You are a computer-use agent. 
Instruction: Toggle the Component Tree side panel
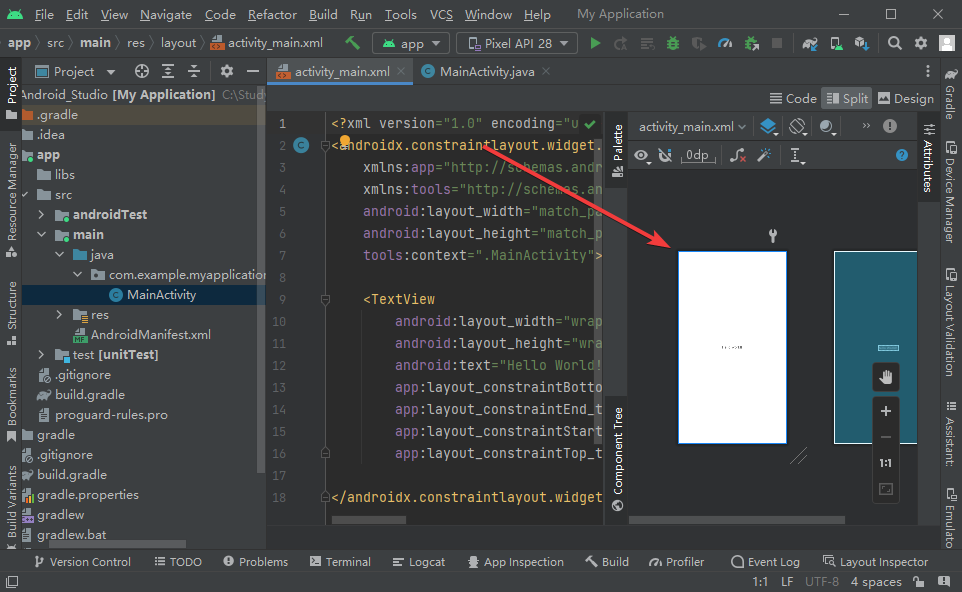[x=618, y=458]
